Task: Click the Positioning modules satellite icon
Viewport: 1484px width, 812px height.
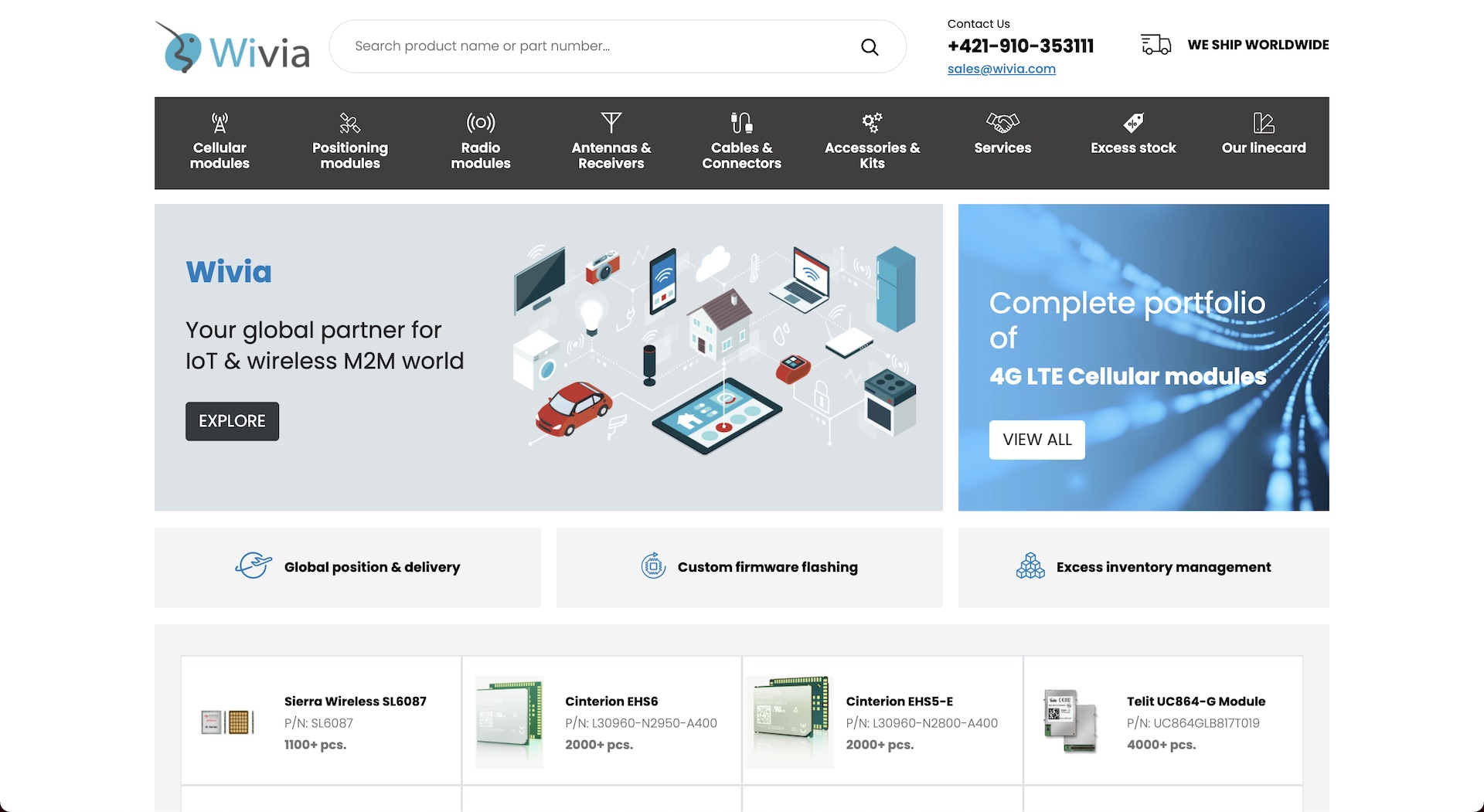Action: [x=350, y=123]
